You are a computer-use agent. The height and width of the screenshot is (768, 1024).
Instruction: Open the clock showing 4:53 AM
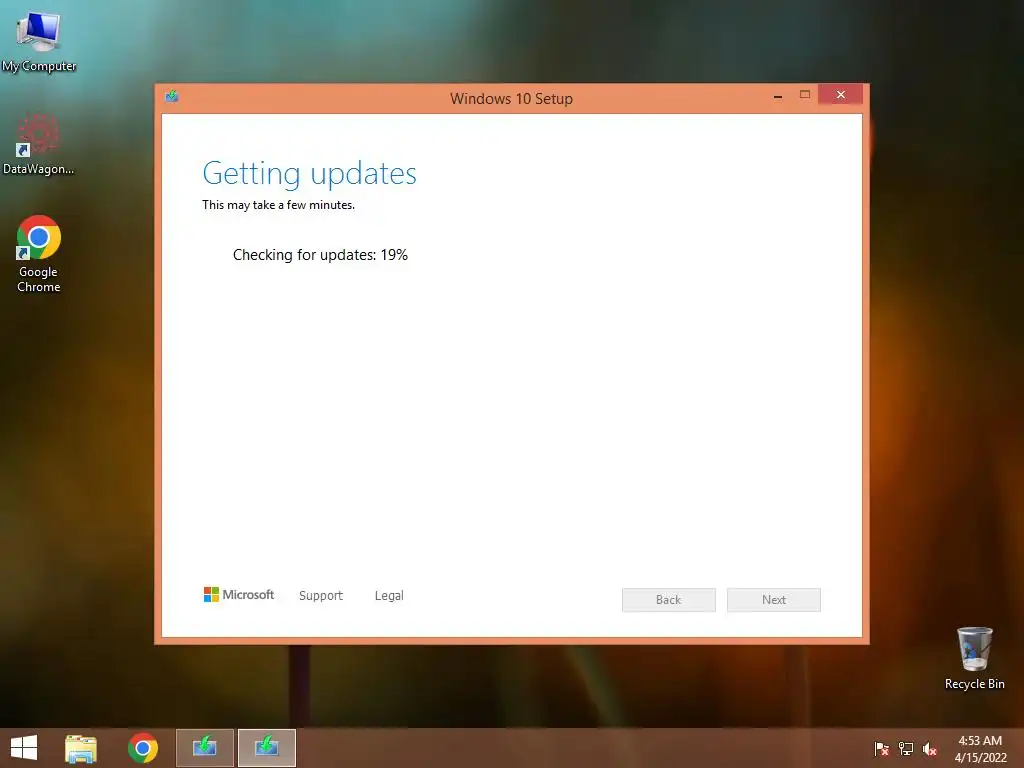tap(980, 748)
